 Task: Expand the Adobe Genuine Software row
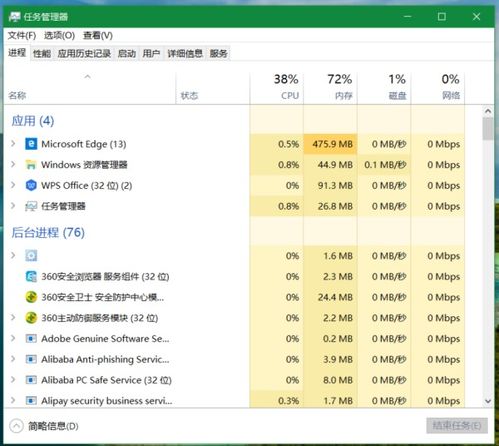13,338
